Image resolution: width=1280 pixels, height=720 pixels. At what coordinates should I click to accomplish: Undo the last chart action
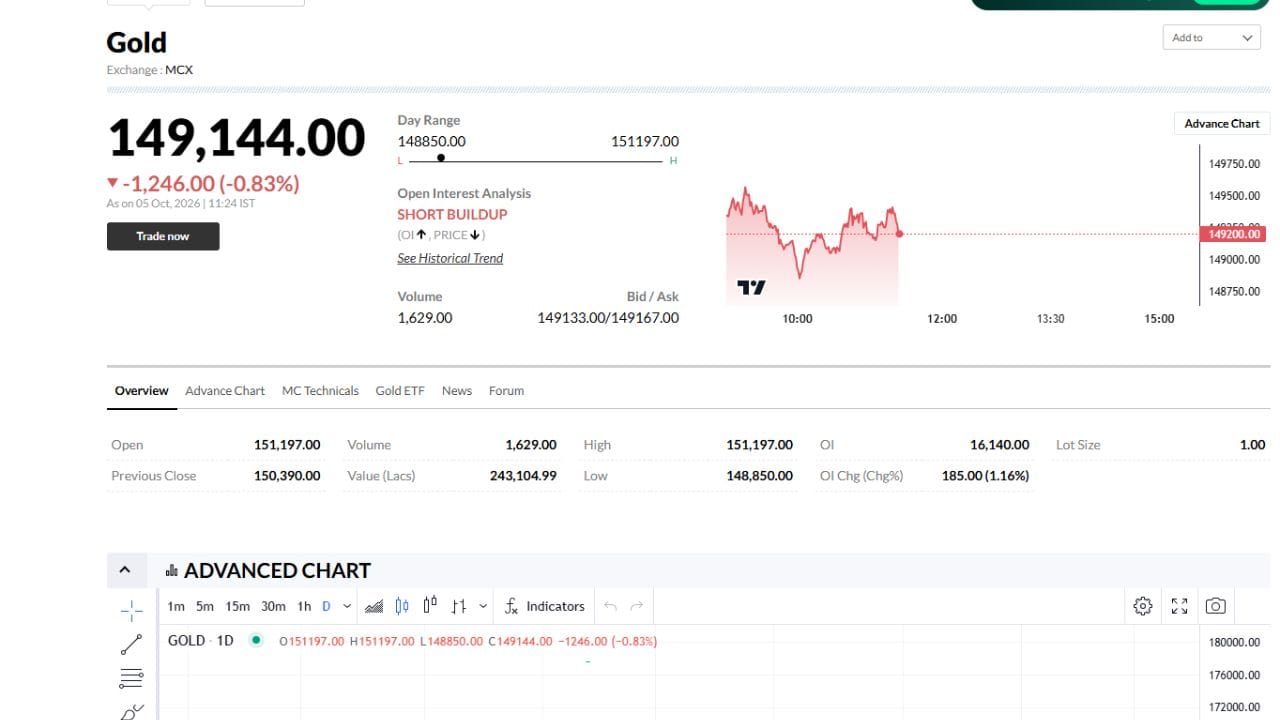(x=610, y=606)
